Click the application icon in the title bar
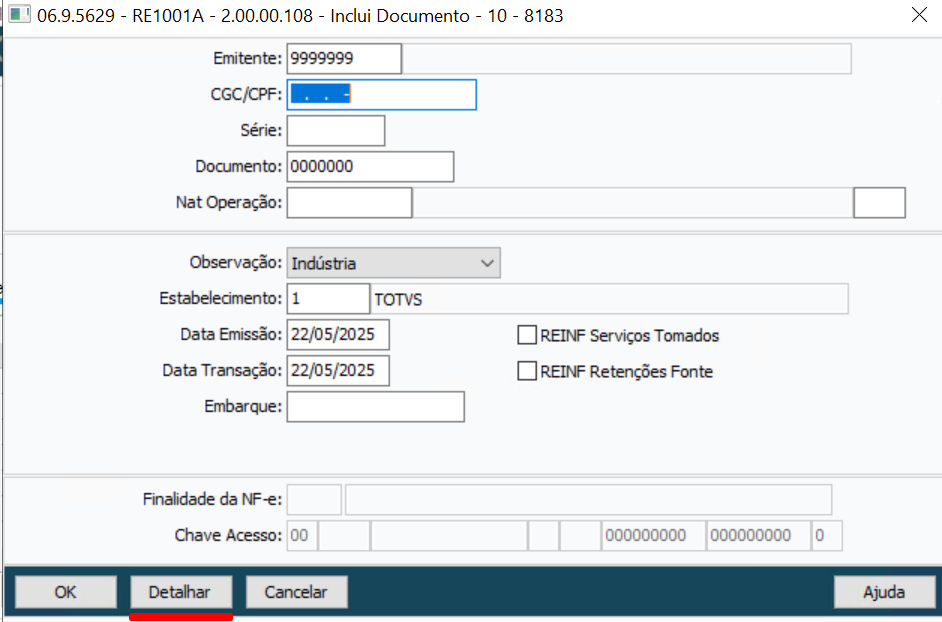Viewport: 942px width, 622px height. point(19,14)
